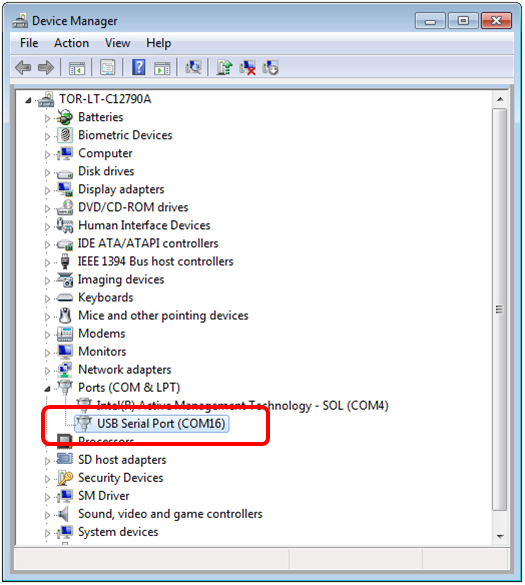Expand the Computer category arrow
Screen dimensions: 525x585
[47, 154]
